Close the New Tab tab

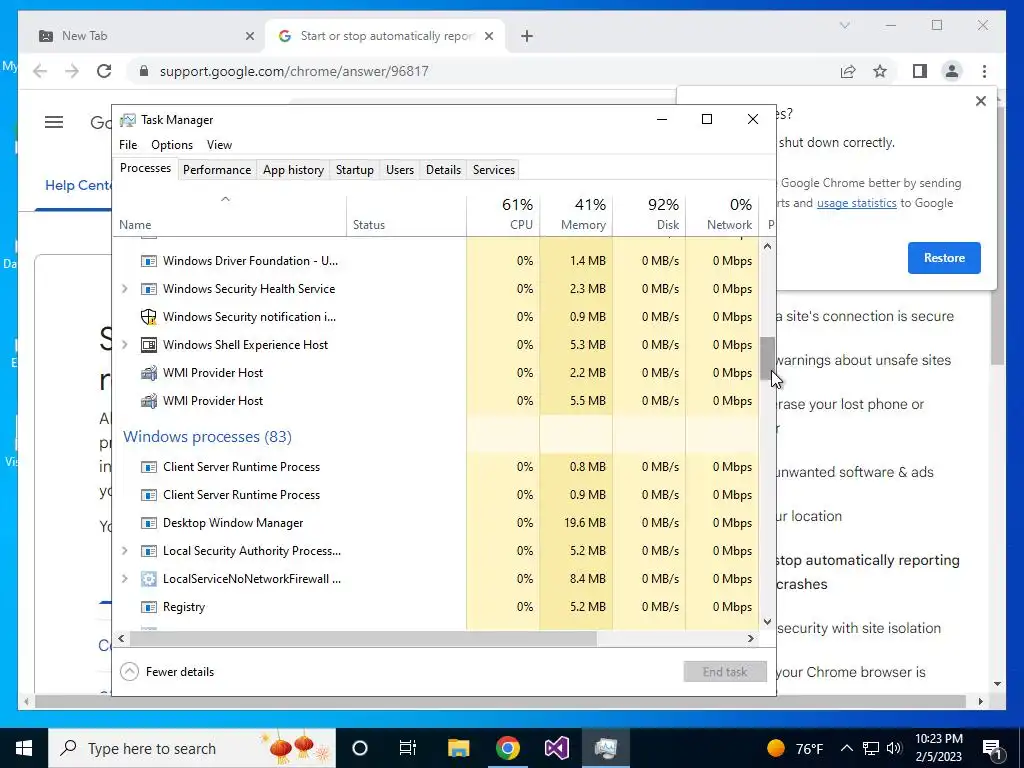(x=249, y=36)
